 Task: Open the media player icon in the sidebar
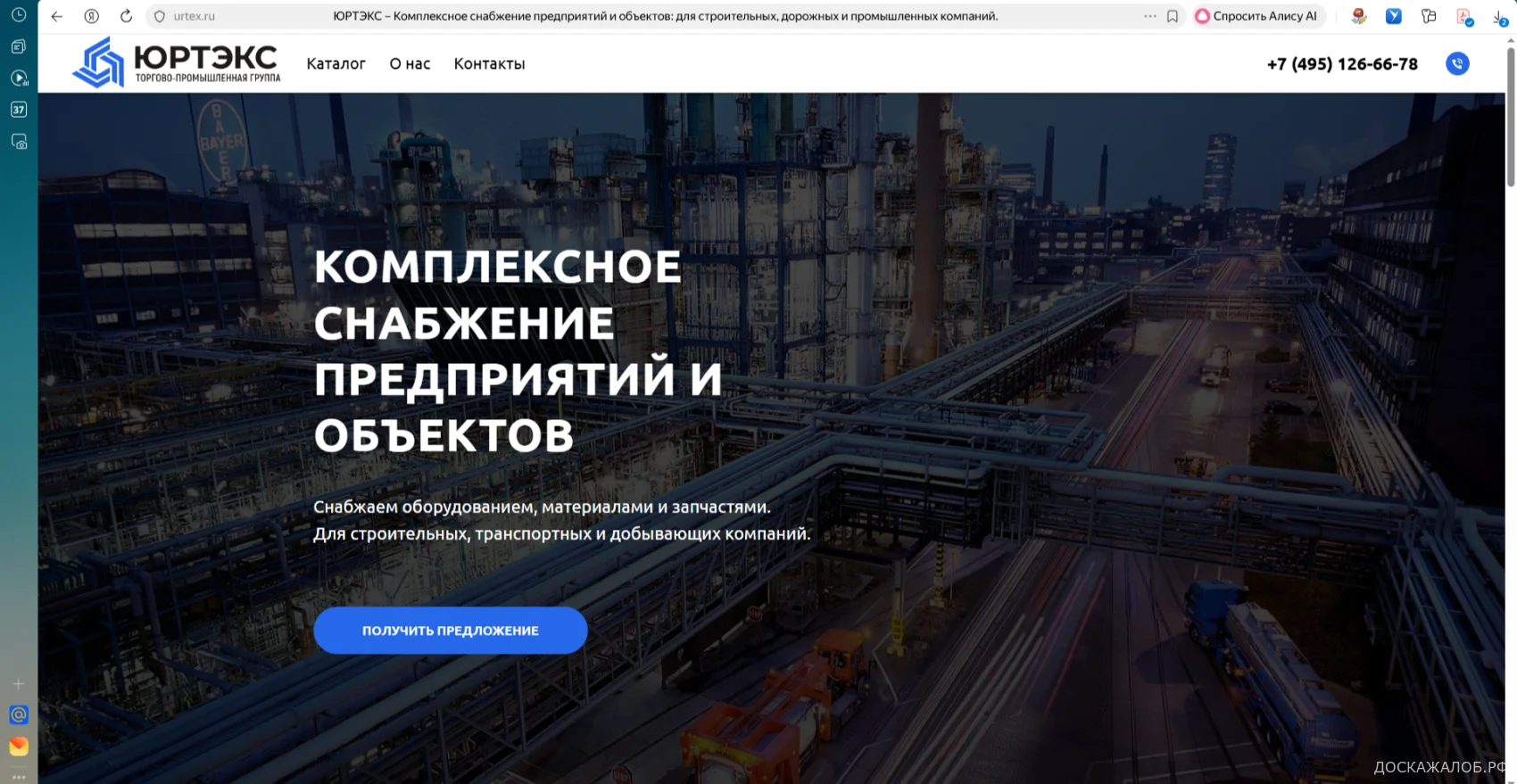[x=18, y=78]
